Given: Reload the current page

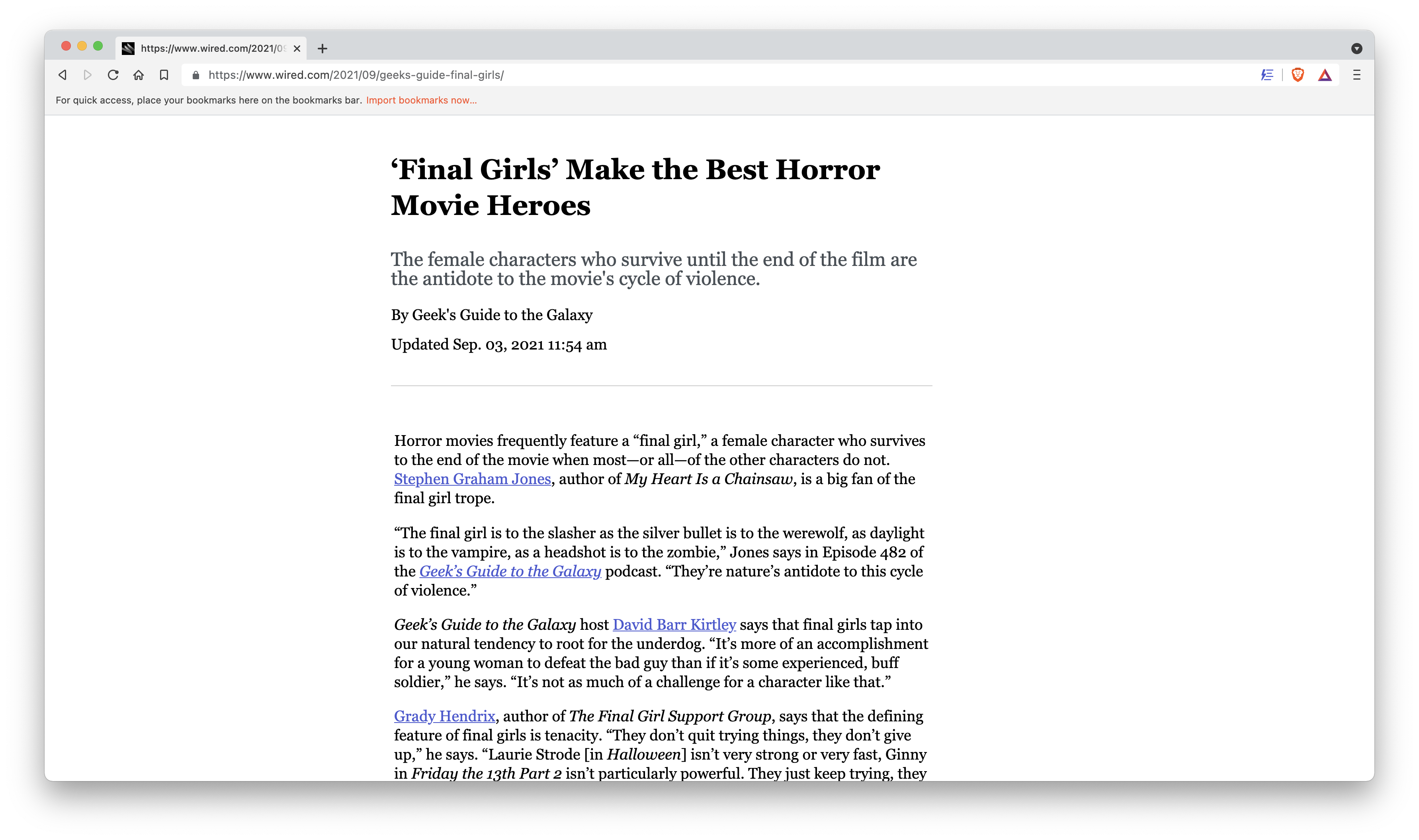Looking at the screenshot, I should click(x=113, y=75).
